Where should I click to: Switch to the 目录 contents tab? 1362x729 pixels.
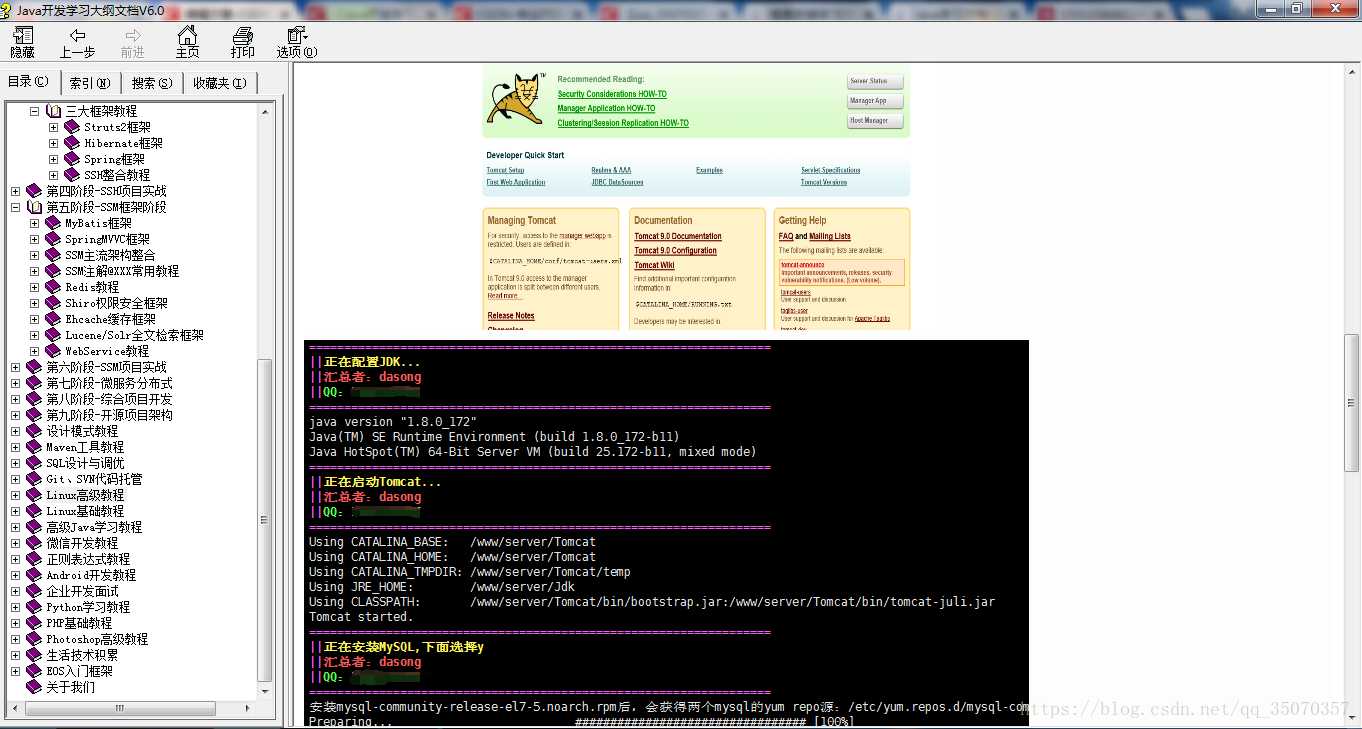pos(29,82)
